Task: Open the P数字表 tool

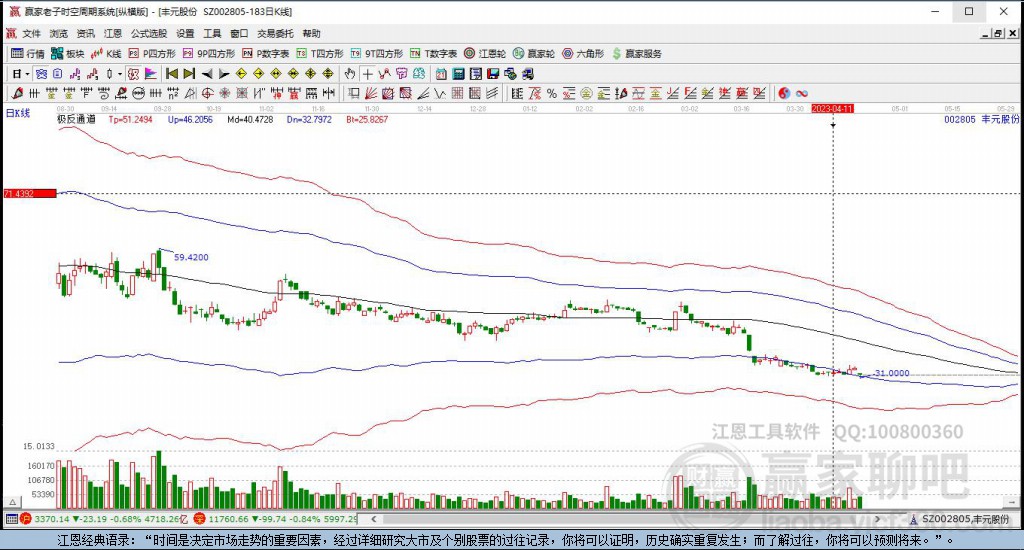Action: (266, 54)
